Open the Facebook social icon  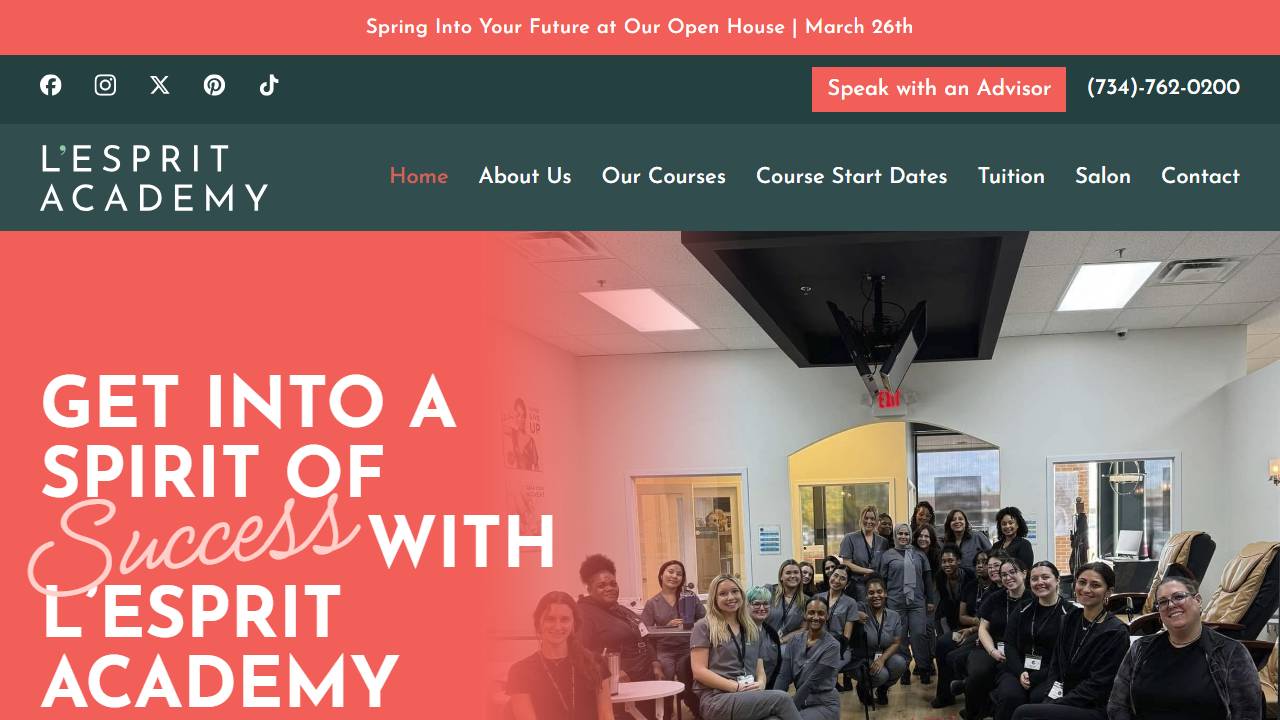[x=51, y=85]
